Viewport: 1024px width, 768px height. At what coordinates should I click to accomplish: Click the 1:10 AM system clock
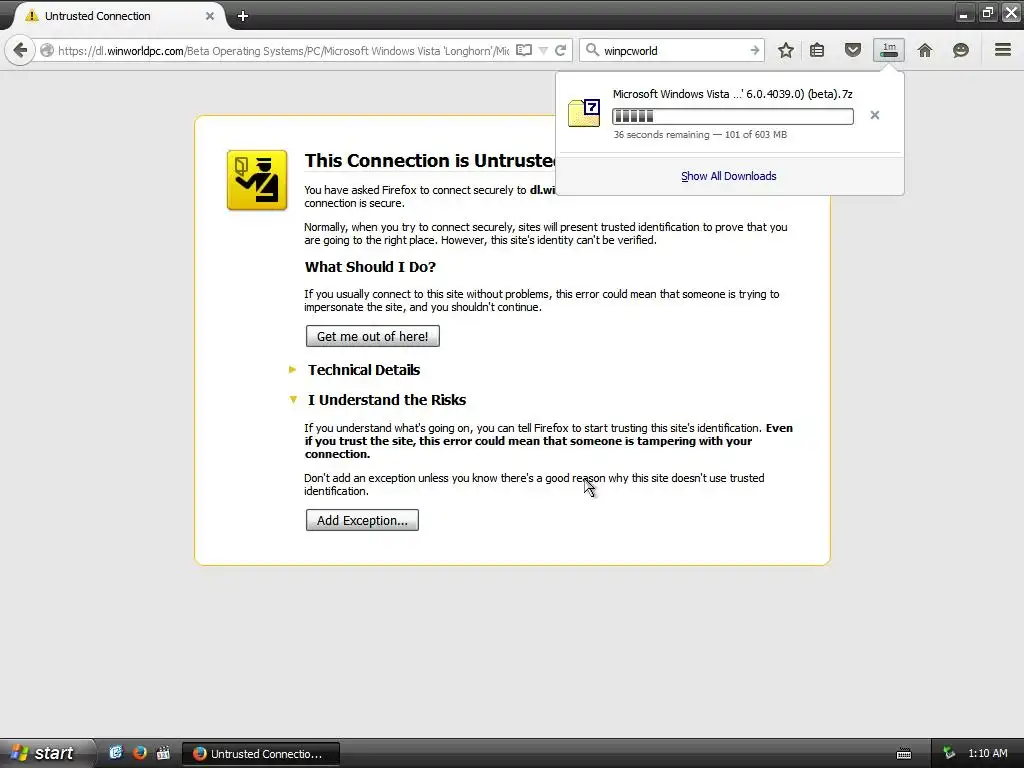(x=987, y=753)
